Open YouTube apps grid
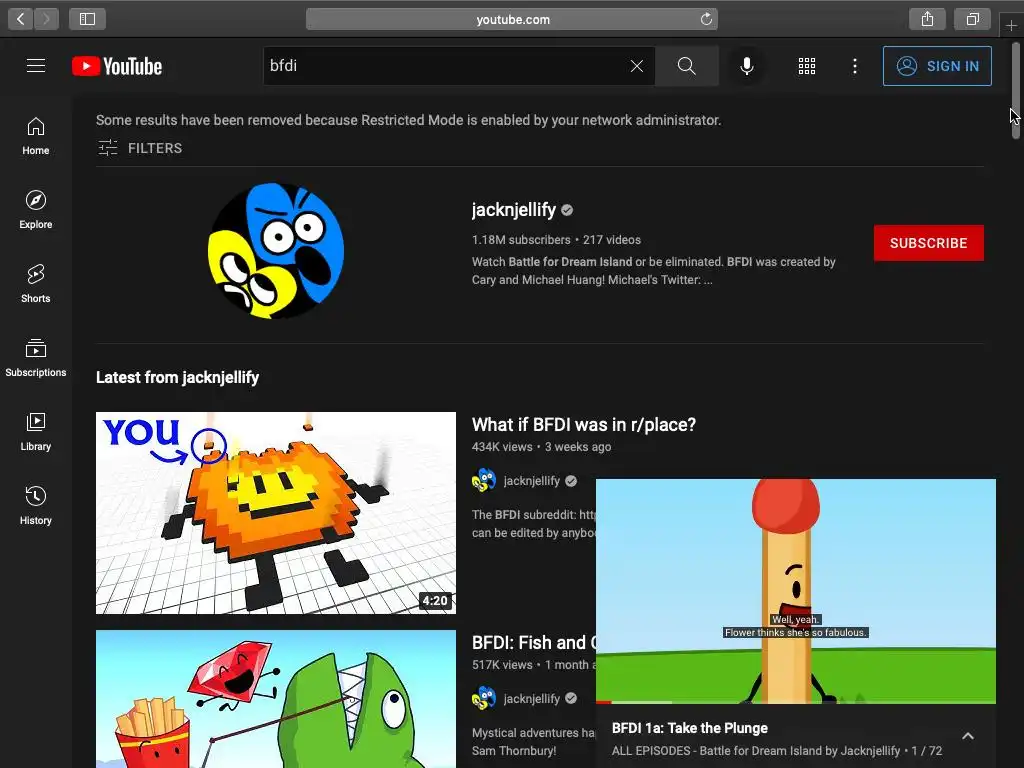 [x=807, y=66]
